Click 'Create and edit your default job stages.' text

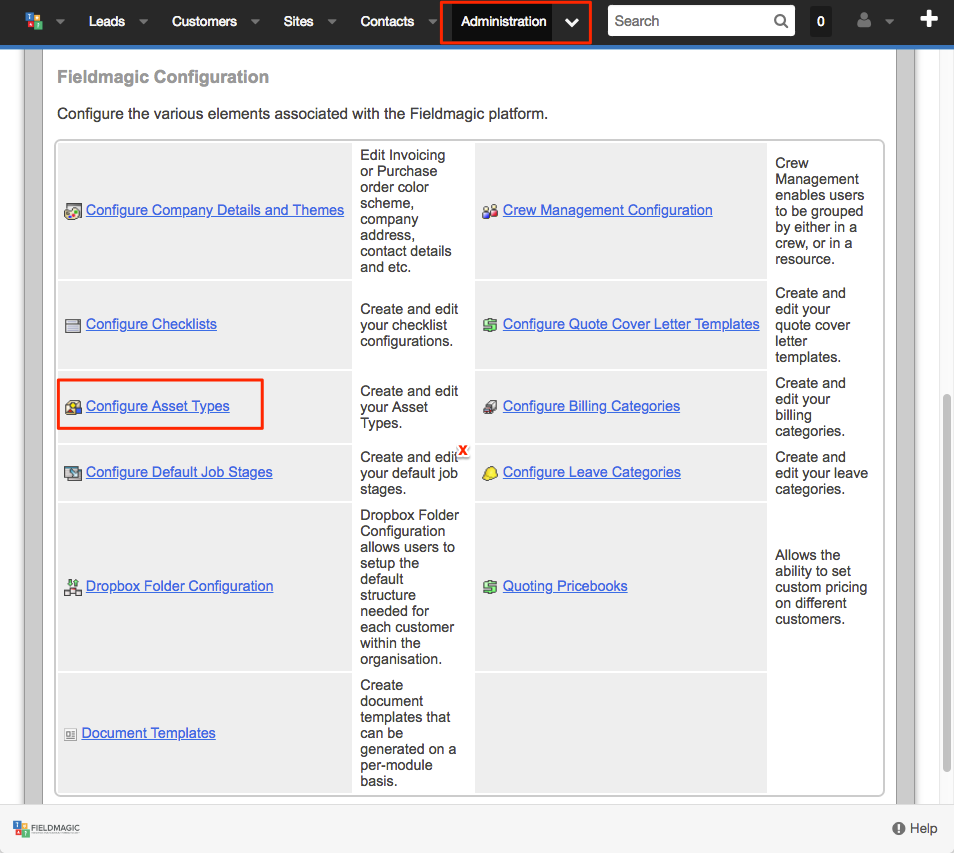pos(409,473)
